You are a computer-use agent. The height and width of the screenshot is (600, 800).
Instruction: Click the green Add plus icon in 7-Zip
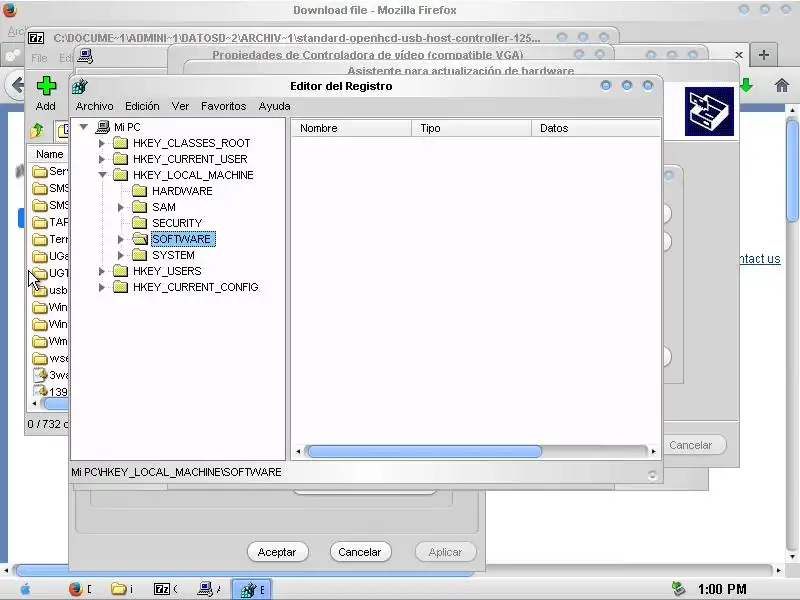(46, 86)
